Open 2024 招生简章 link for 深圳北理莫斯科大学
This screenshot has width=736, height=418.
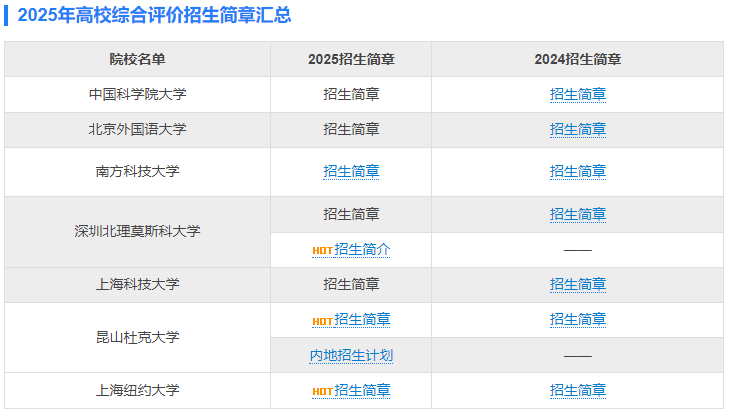click(x=577, y=214)
